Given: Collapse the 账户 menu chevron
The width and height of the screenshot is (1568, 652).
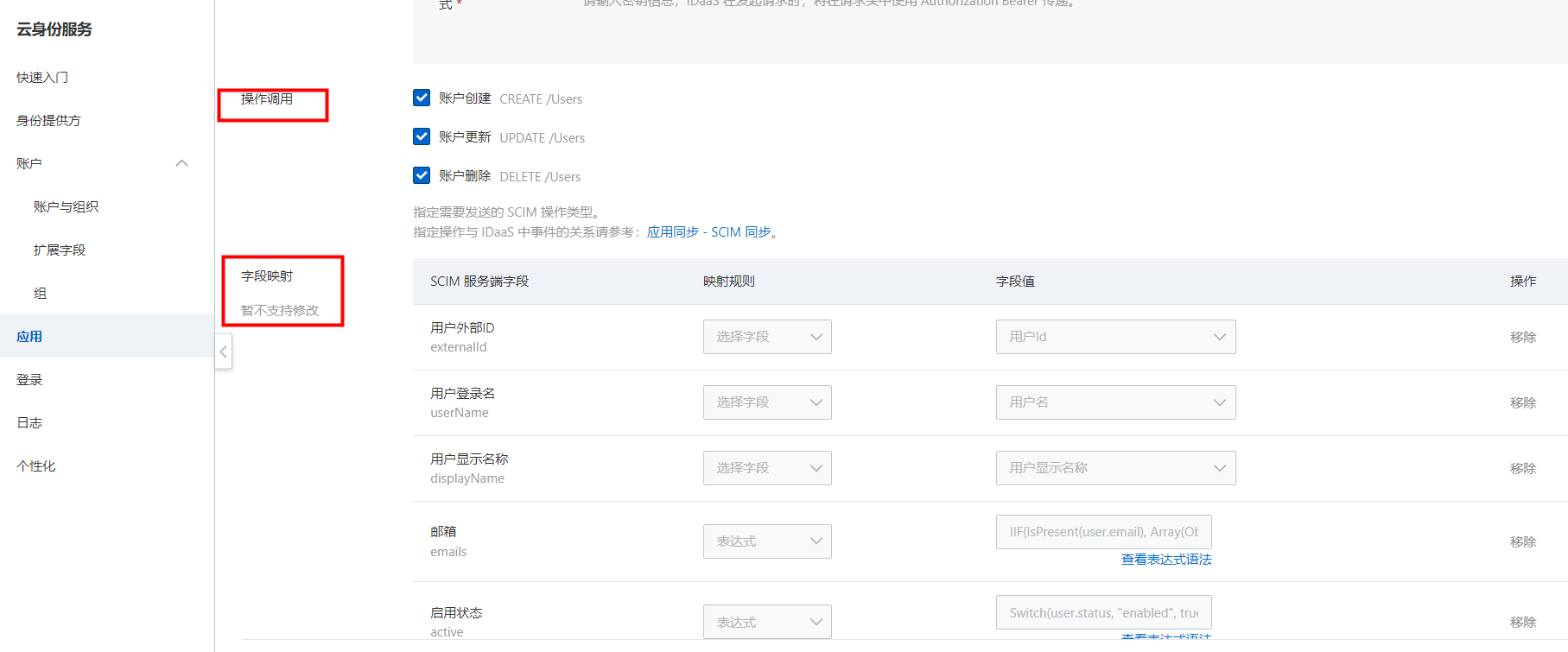Looking at the screenshot, I should tap(181, 163).
